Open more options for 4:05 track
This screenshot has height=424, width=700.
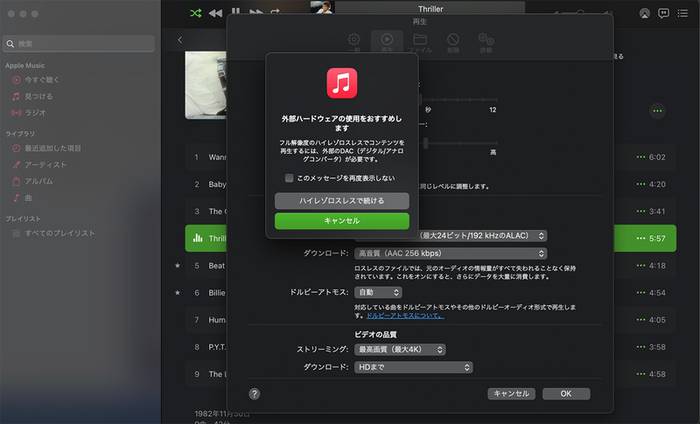pos(641,320)
